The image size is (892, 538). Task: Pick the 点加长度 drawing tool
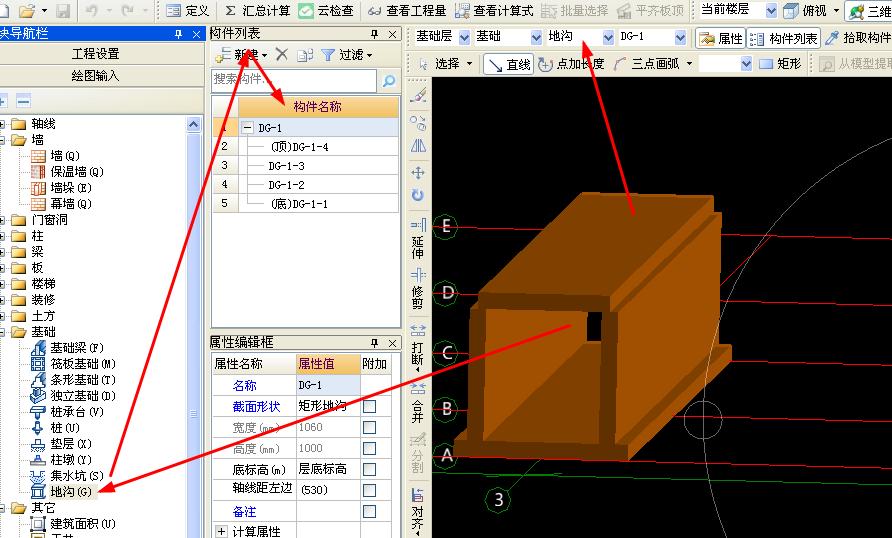coord(571,64)
